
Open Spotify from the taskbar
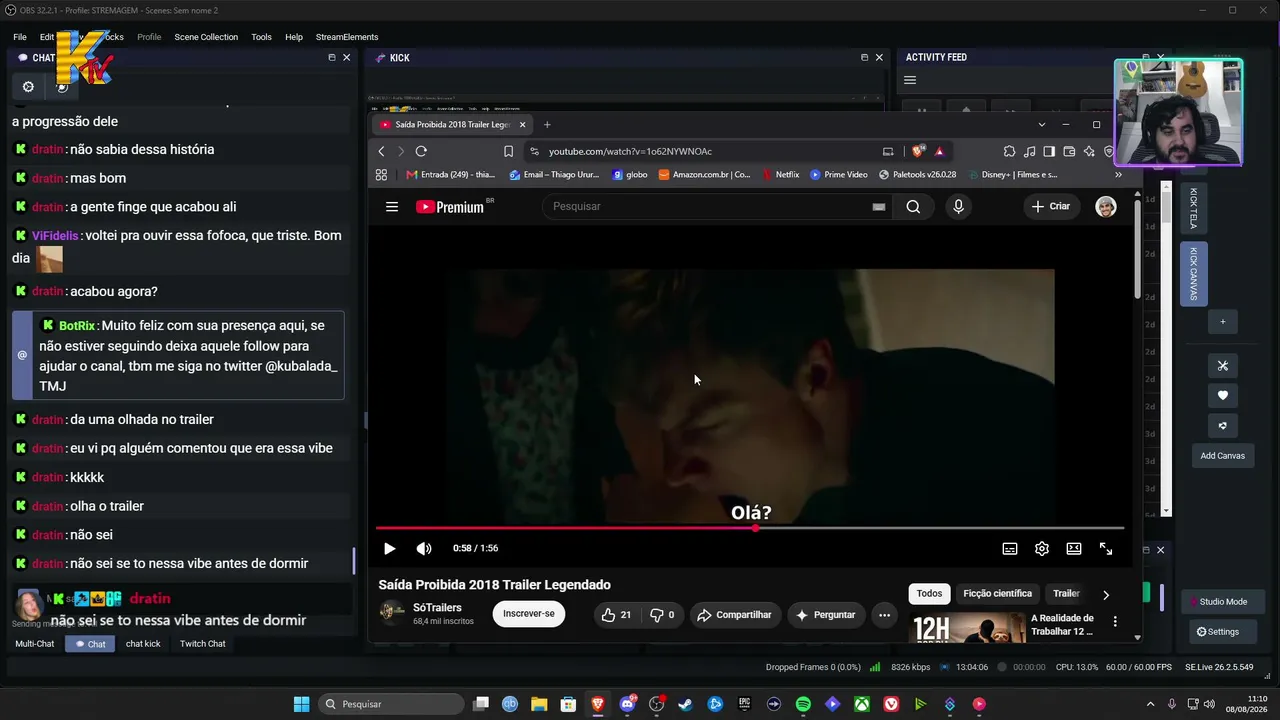click(803, 704)
